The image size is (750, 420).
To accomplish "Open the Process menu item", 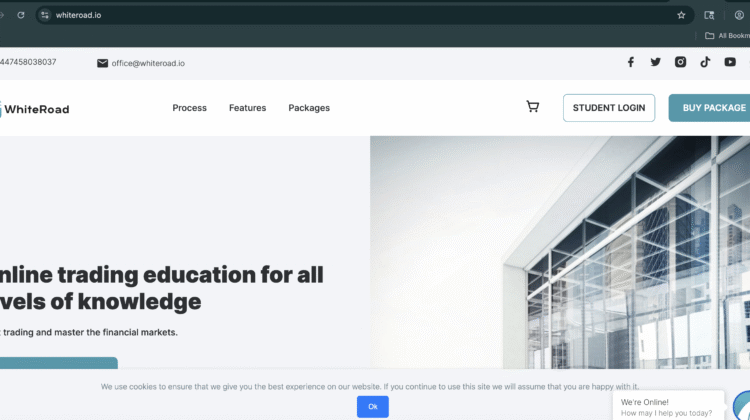I will coord(189,108).
